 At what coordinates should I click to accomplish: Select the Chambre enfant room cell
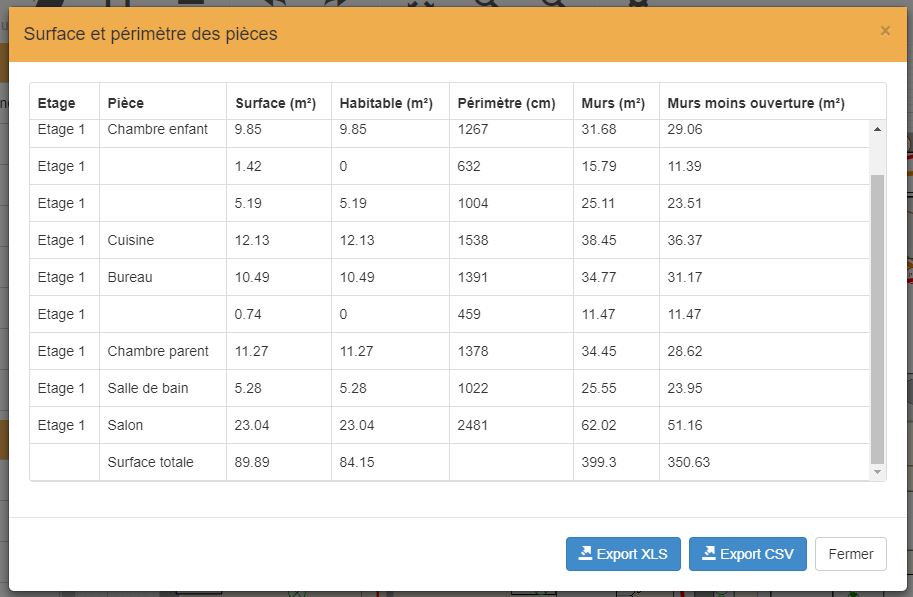[x=158, y=129]
